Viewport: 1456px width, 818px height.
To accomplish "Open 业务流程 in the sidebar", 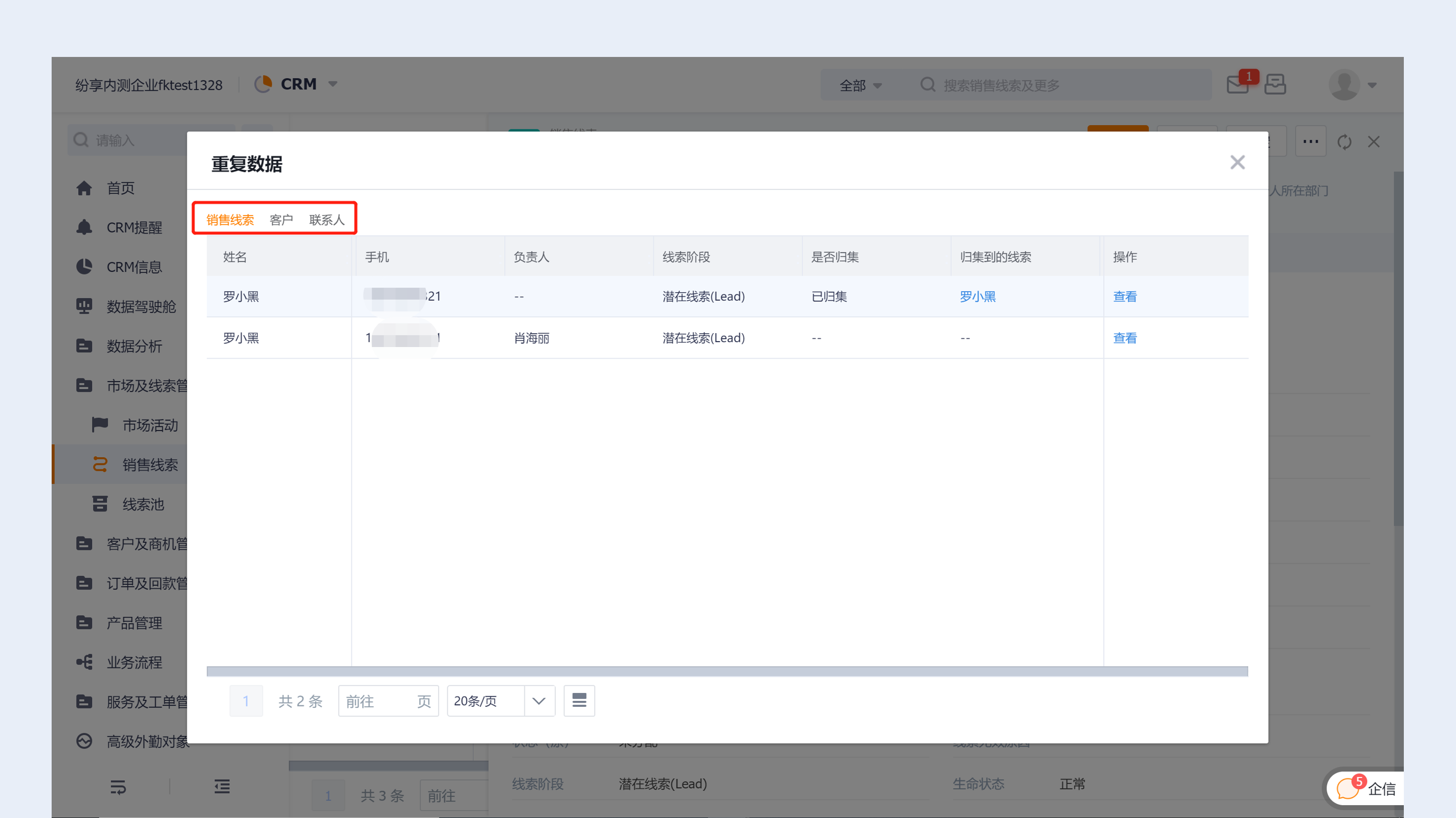I will (x=134, y=663).
